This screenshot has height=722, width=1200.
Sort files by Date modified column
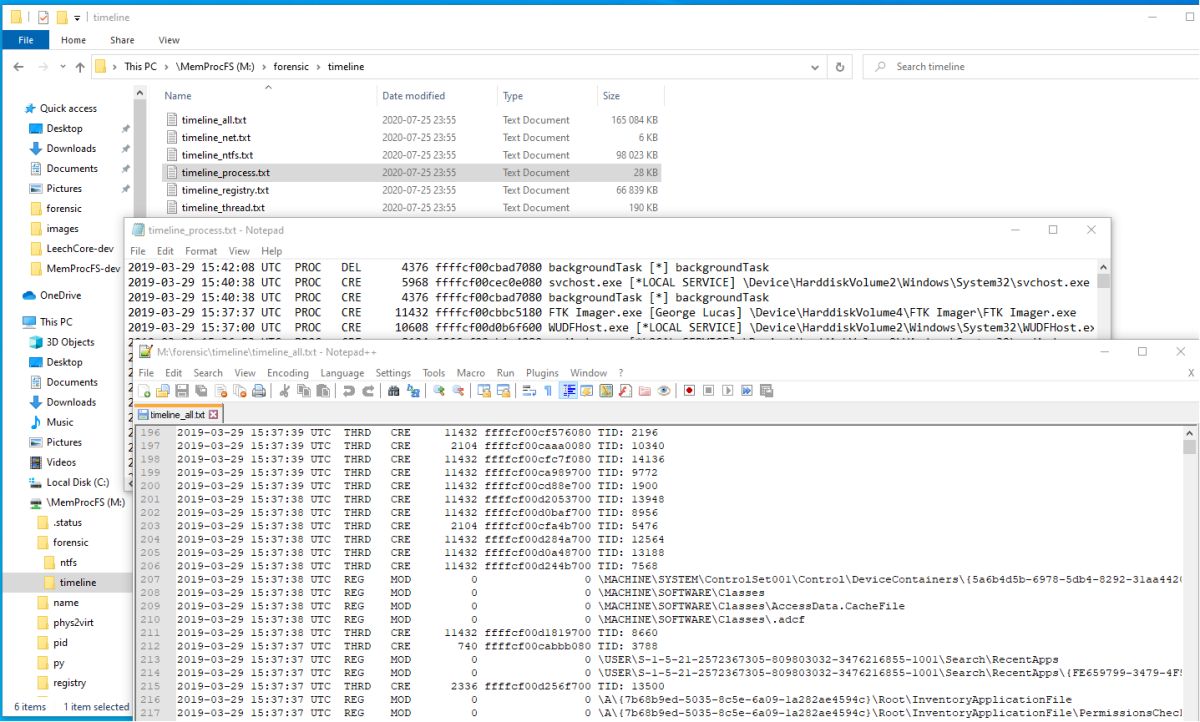pos(413,96)
